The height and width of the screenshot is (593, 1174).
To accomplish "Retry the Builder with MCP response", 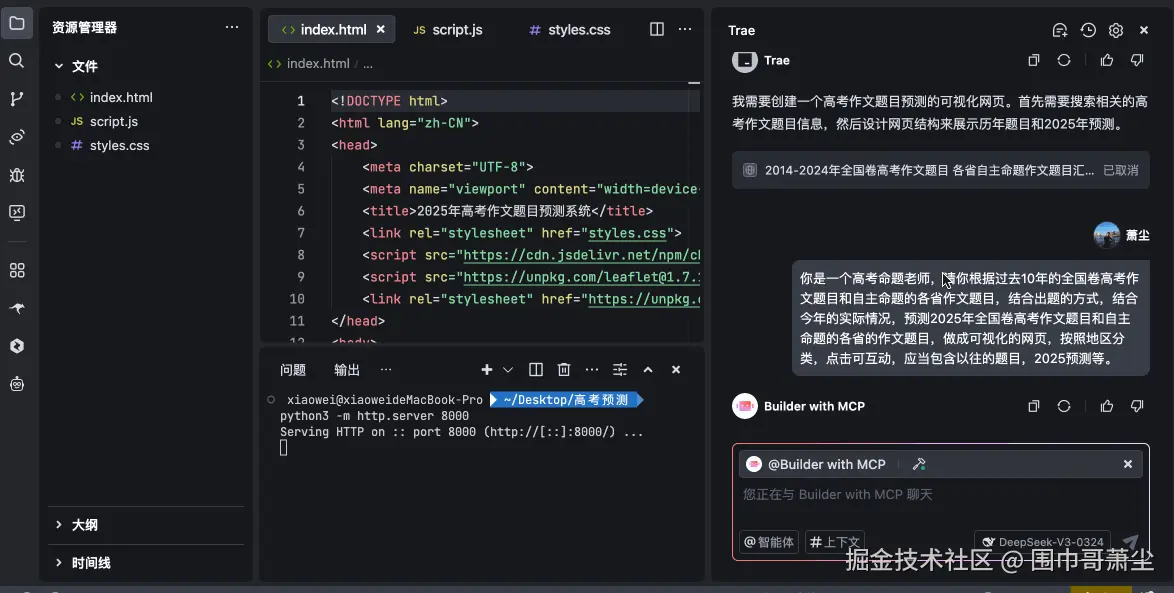I will click(1064, 406).
